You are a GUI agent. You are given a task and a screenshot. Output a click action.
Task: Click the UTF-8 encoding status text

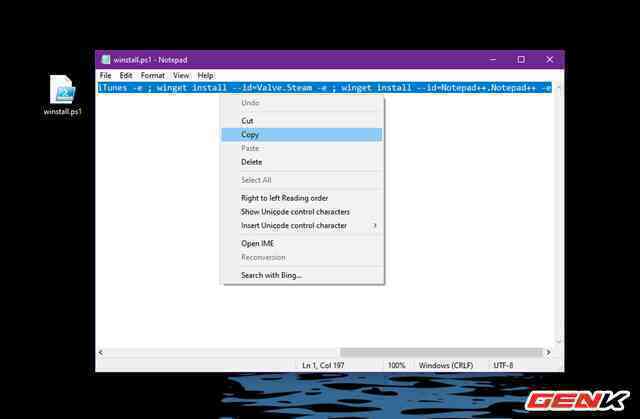point(503,366)
